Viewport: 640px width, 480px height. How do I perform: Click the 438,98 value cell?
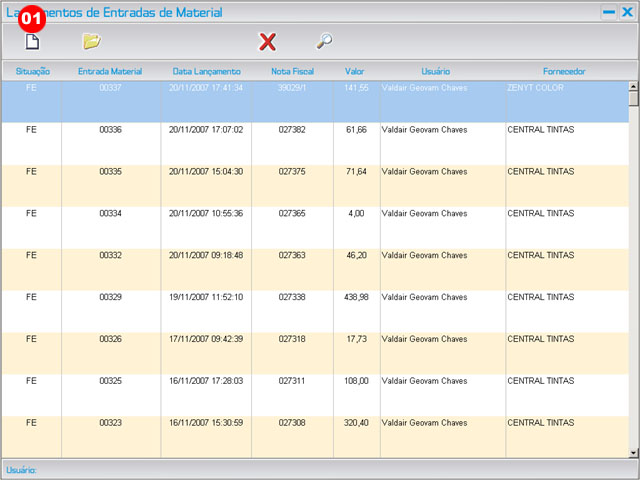[x=356, y=298]
